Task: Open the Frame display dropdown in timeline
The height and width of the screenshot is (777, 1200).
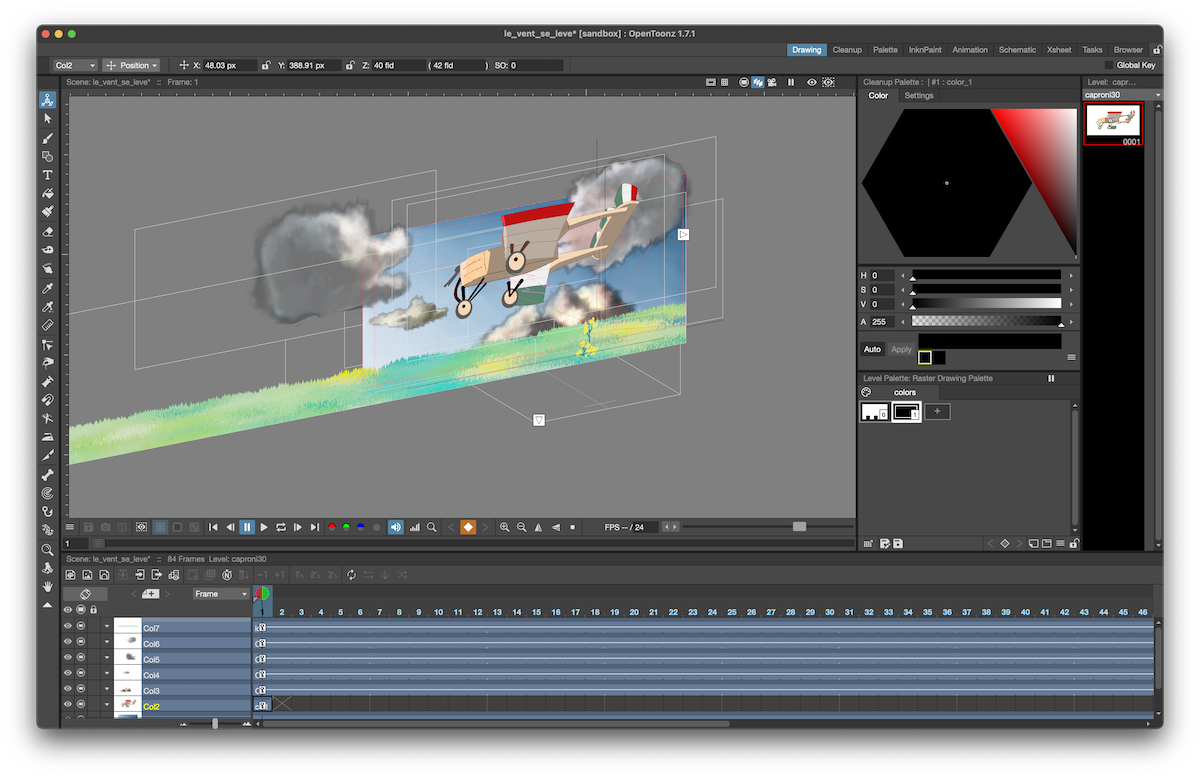Action: (221, 594)
